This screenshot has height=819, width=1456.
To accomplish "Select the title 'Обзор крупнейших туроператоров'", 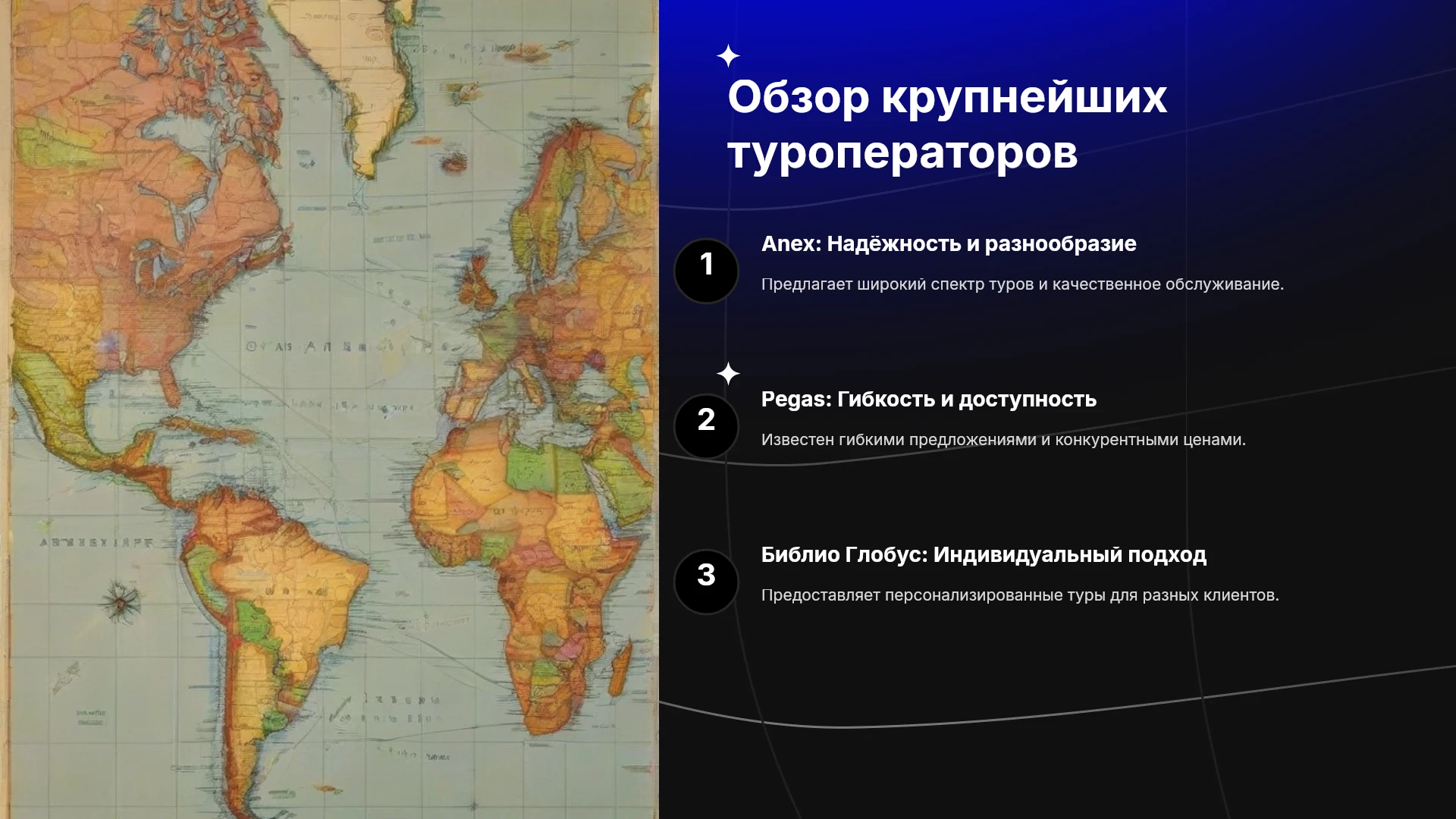I will pyautogui.click(x=947, y=124).
